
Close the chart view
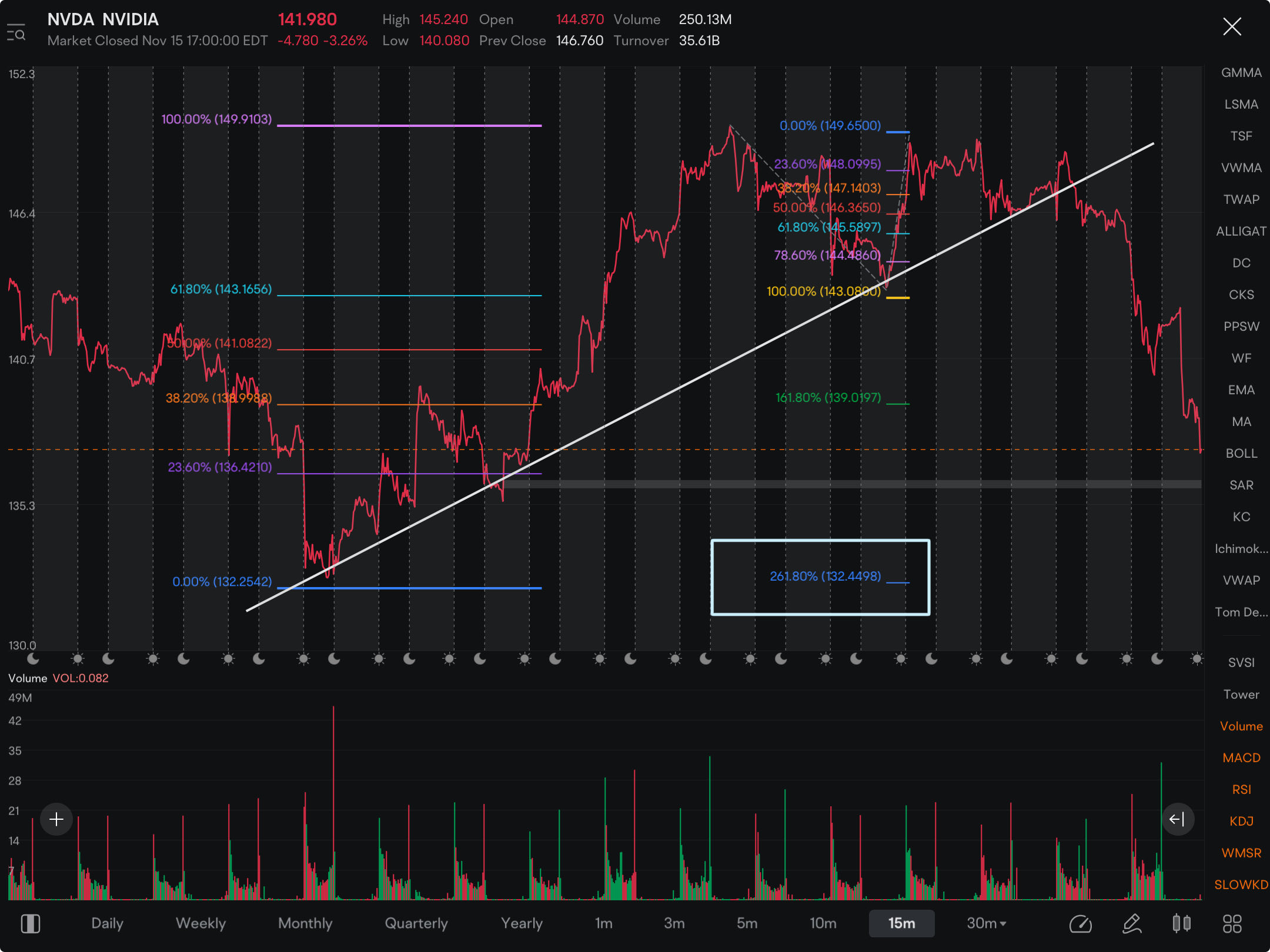pos(1232,26)
